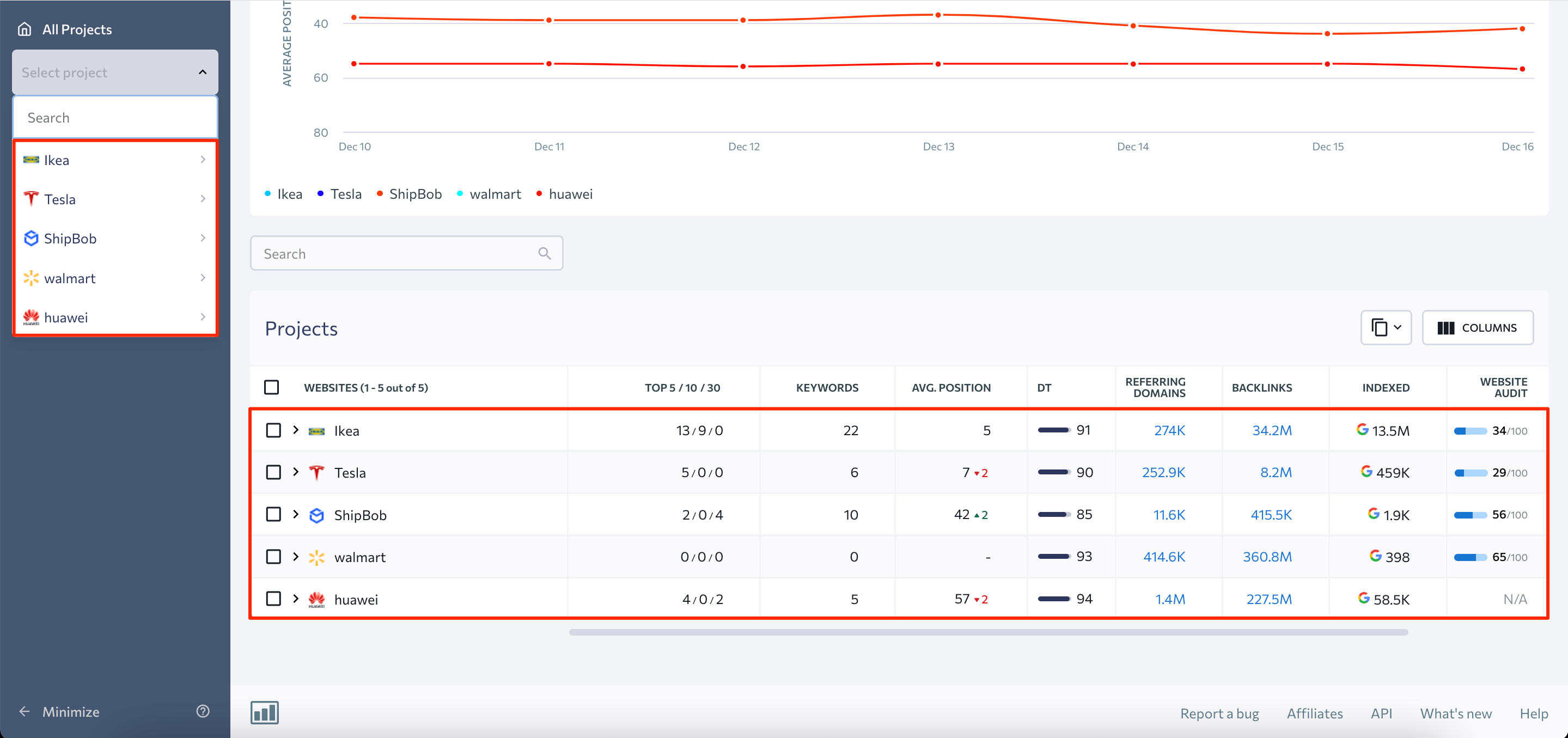Focus the projects table Search field
This screenshot has width=1568, height=738.
click(406, 253)
